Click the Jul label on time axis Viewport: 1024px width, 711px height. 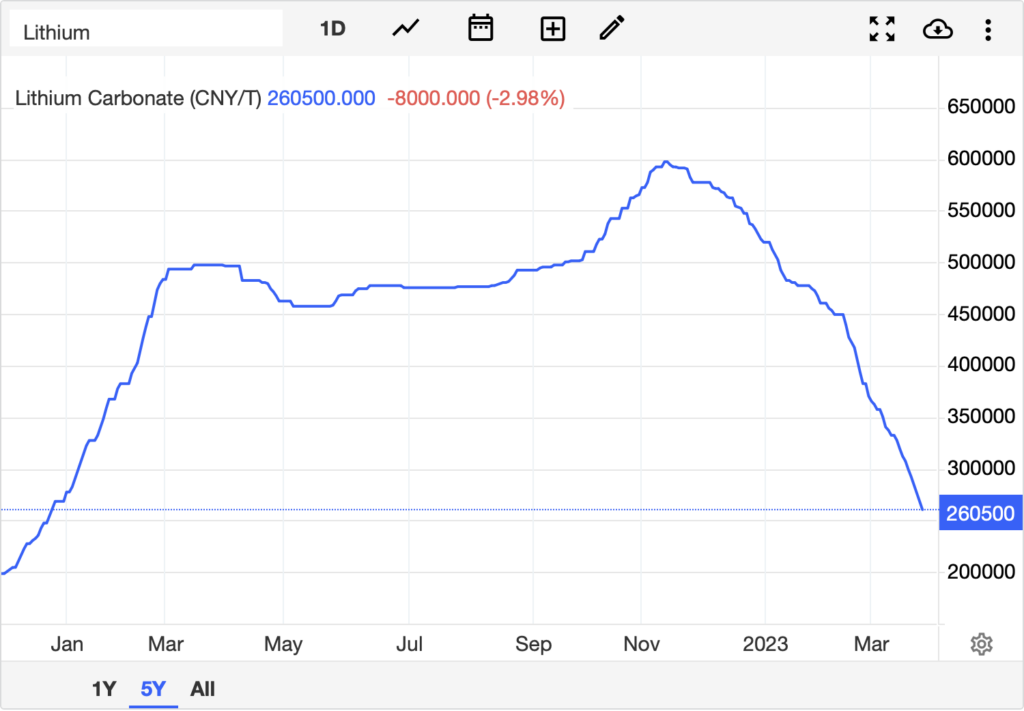tap(409, 644)
